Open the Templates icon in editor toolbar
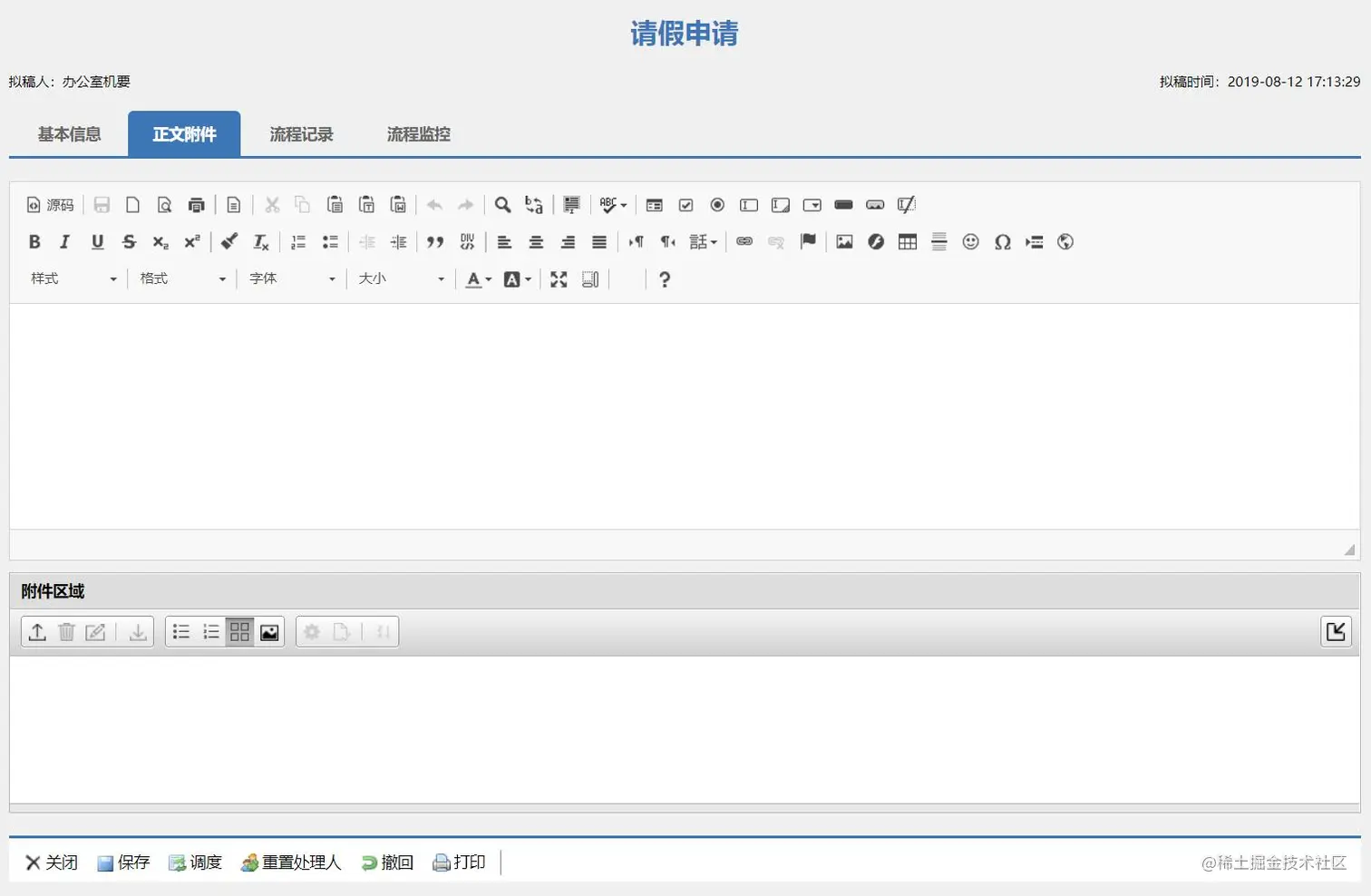This screenshot has width=1371, height=896. tap(234, 205)
